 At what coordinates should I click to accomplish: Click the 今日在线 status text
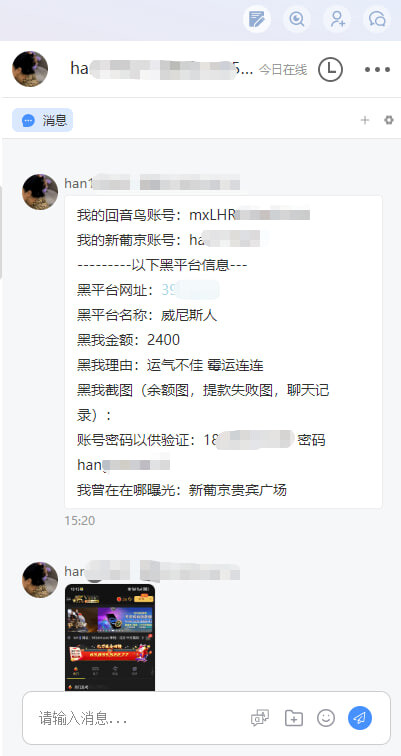pos(283,70)
